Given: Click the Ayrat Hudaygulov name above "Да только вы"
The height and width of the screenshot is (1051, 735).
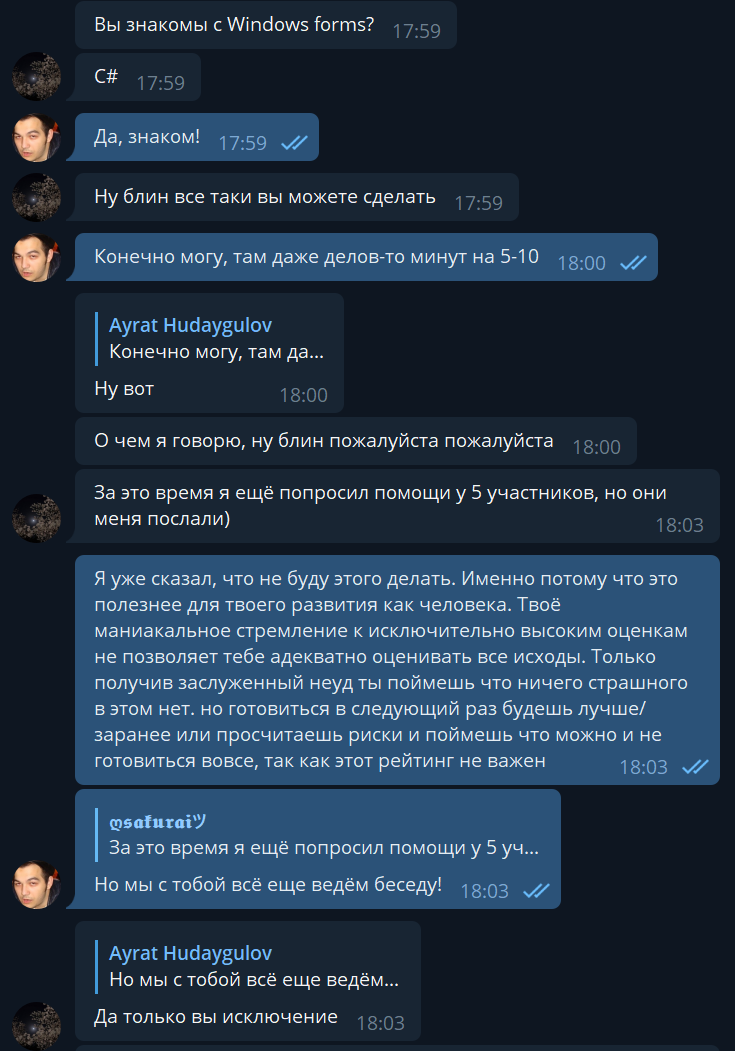Looking at the screenshot, I should [x=190, y=953].
